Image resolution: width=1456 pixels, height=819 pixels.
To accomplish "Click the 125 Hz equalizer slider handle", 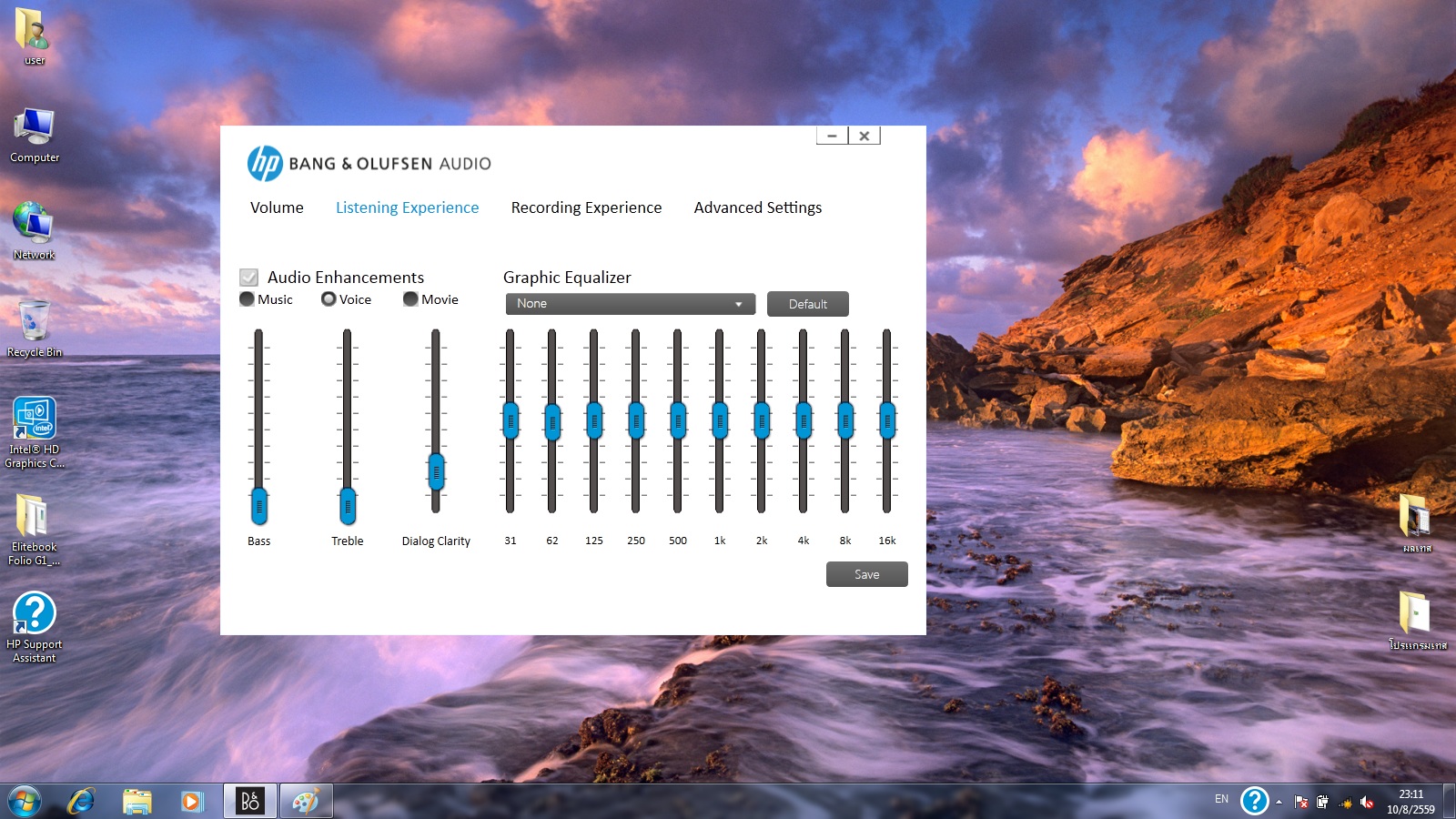I will pyautogui.click(x=594, y=420).
